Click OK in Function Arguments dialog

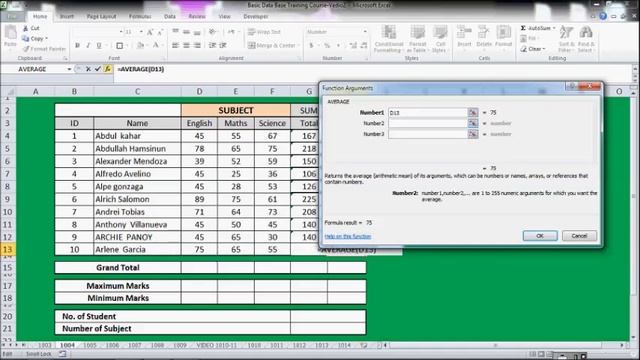540,236
